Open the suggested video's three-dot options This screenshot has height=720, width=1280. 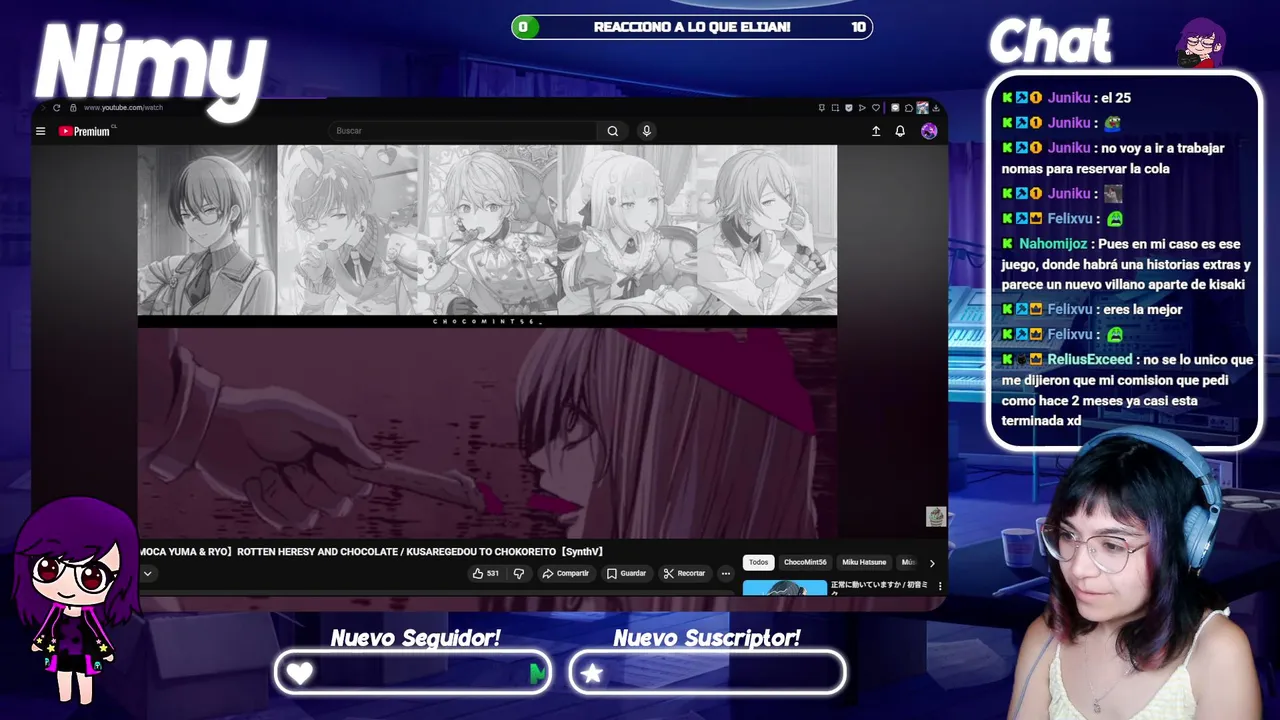pos(940,586)
